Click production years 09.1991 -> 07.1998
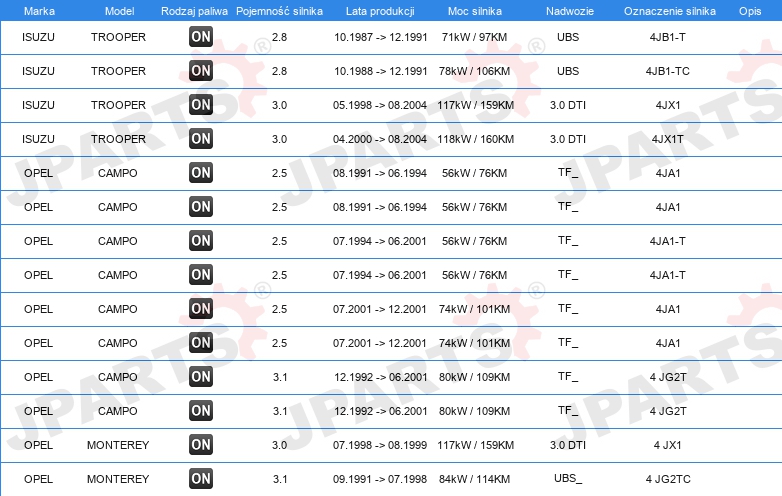The width and height of the screenshot is (782, 496). coord(380,479)
